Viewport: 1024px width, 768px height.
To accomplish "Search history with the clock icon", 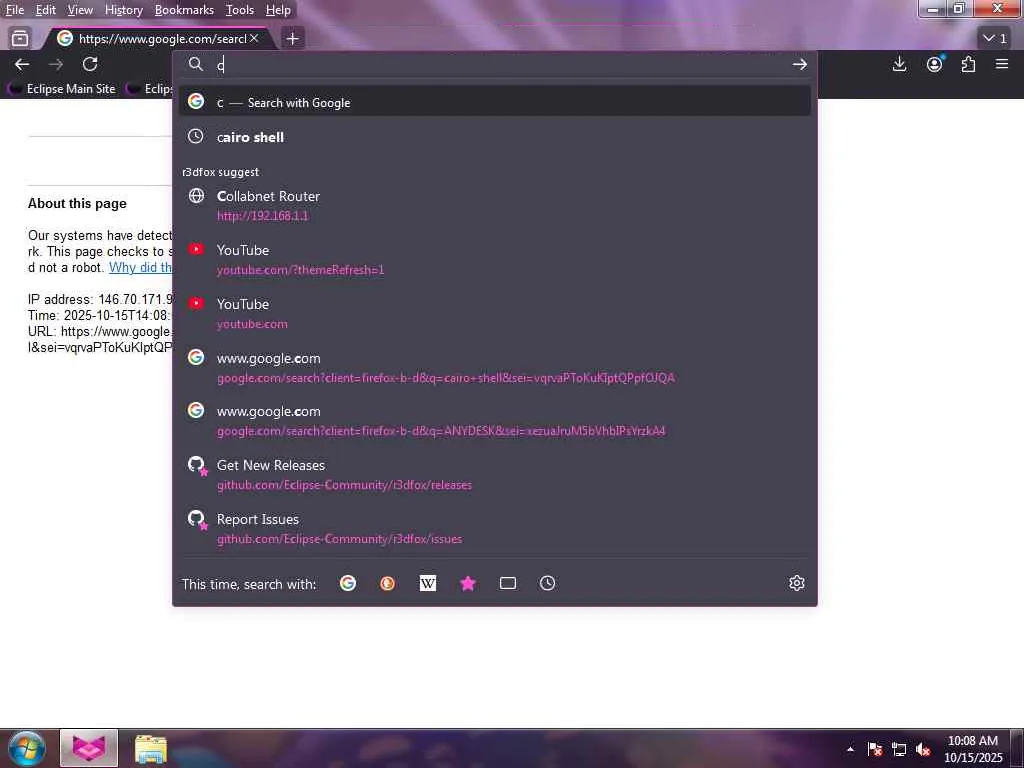I will coord(547,583).
